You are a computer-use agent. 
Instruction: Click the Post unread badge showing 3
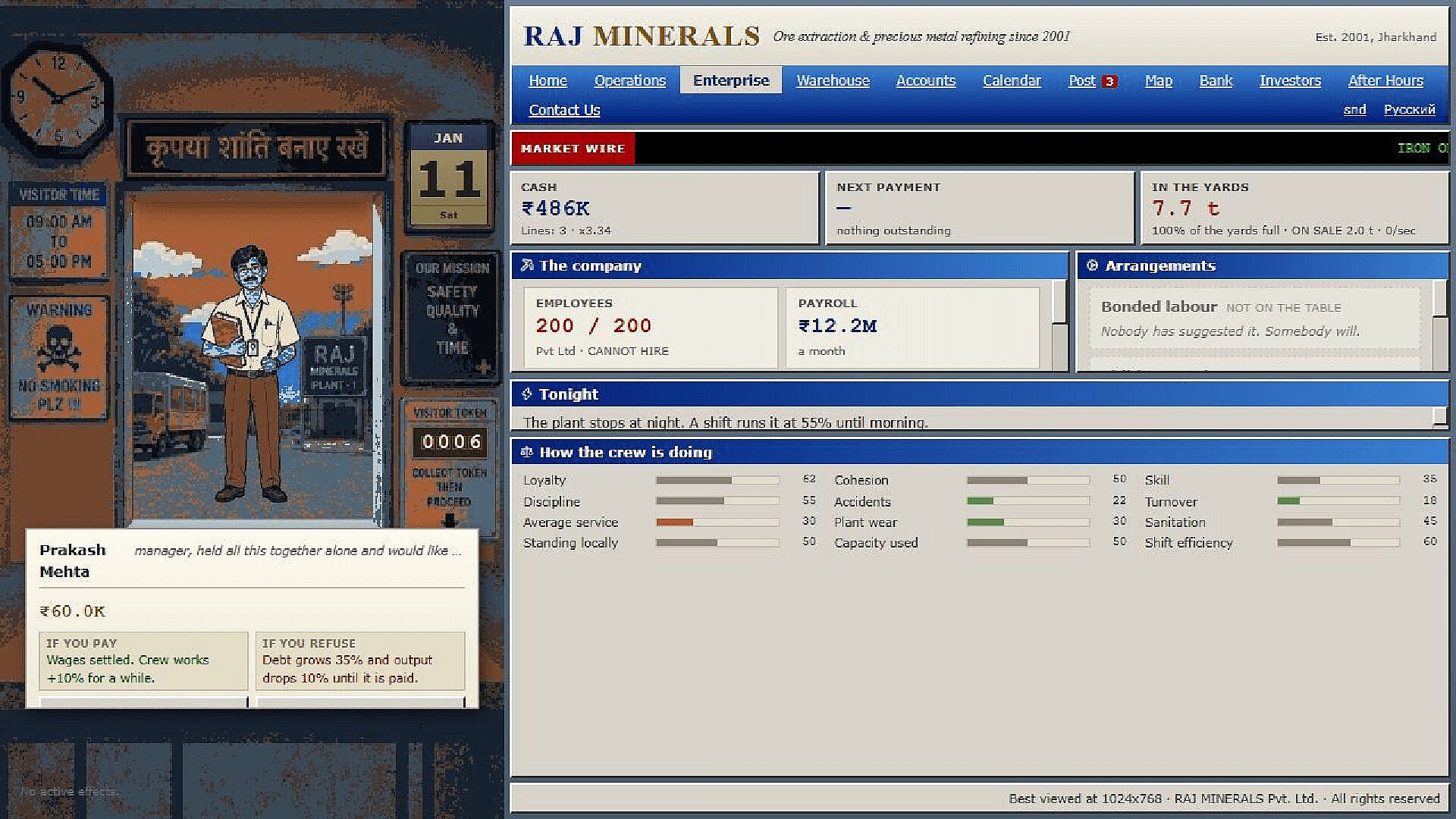(1109, 81)
